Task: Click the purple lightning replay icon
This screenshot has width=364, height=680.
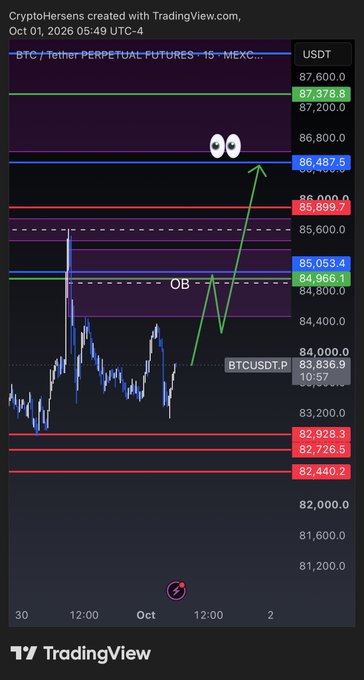Action: tap(176, 590)
